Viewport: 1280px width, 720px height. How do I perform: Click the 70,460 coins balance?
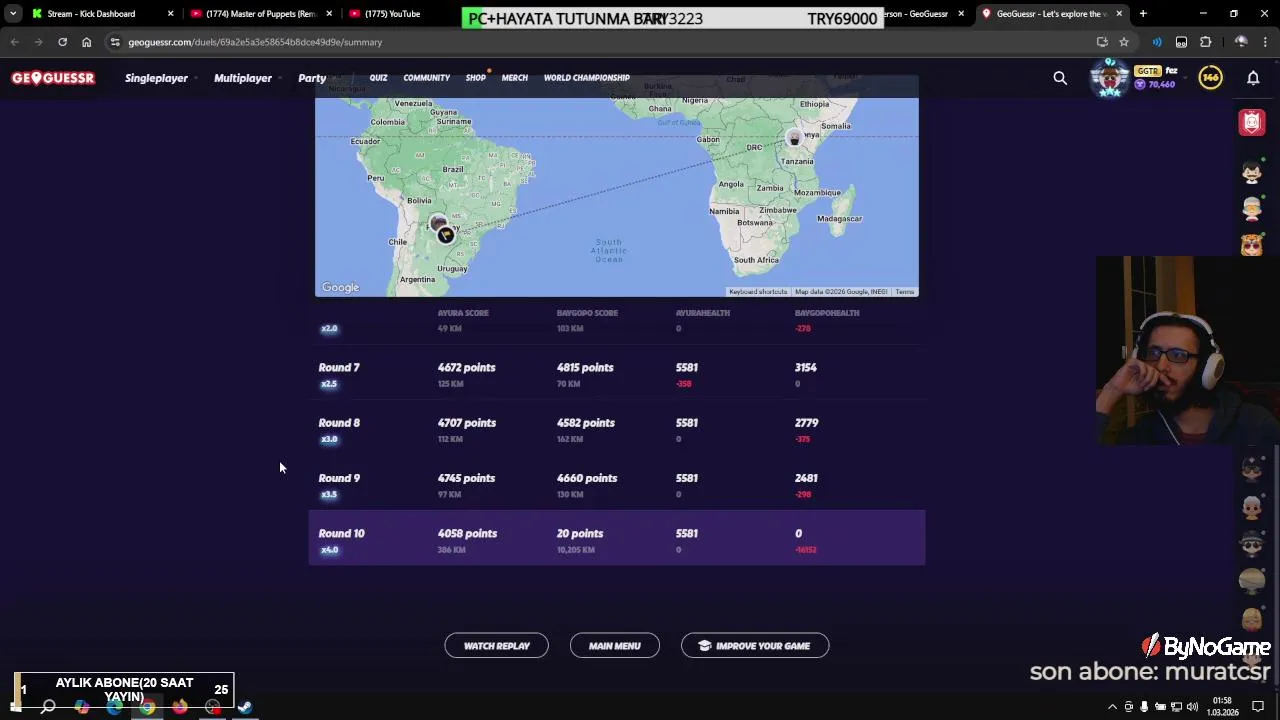click(x=1155, y=85)
